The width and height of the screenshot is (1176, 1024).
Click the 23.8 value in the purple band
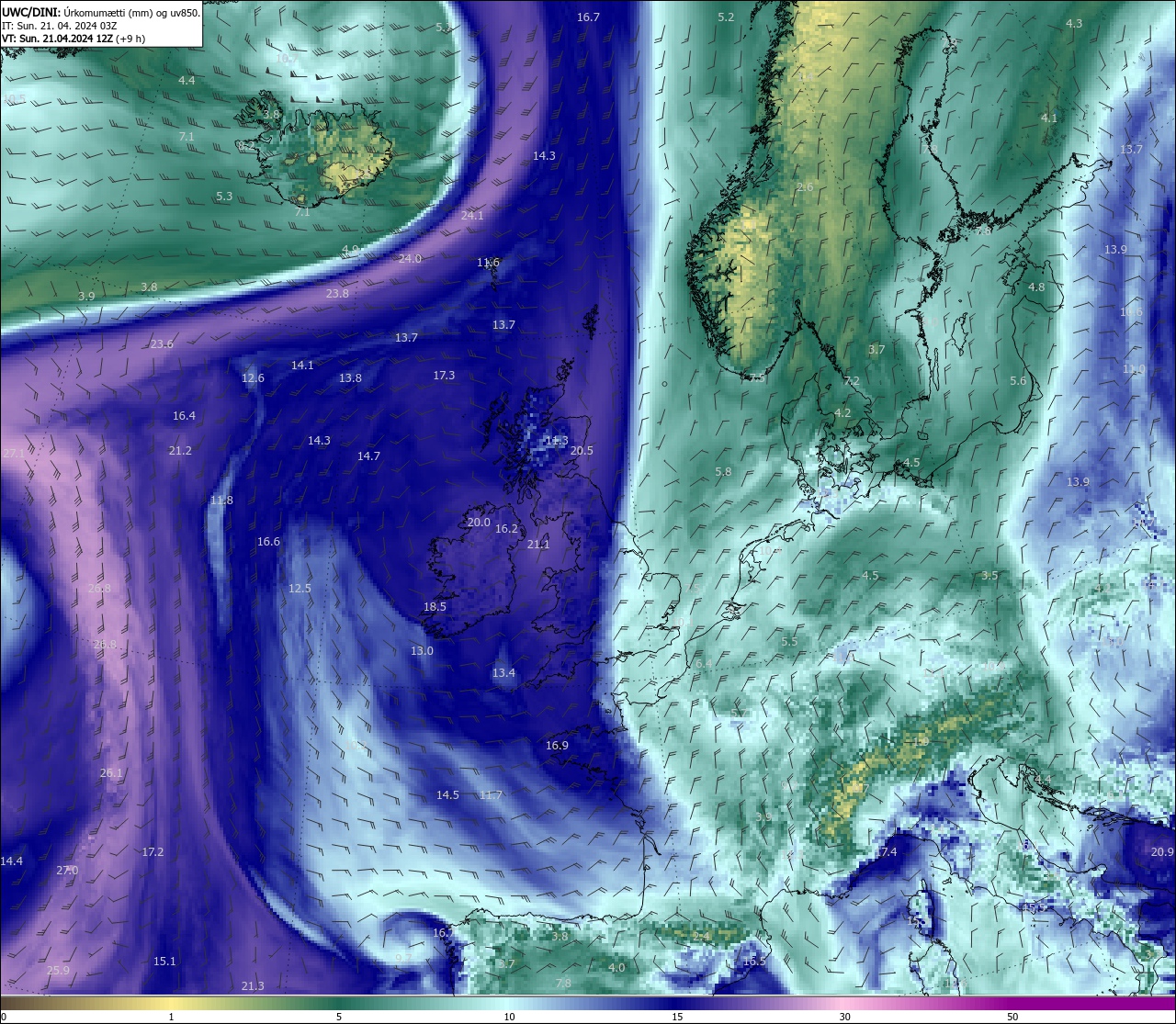click(x=337, y=294)
